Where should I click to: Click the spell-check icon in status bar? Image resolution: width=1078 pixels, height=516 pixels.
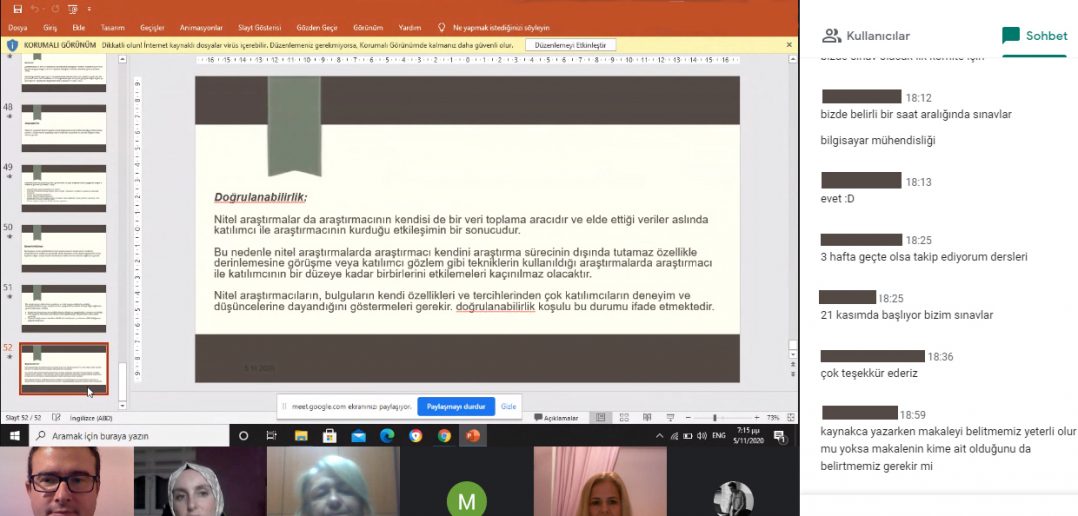tap(56, 418)
